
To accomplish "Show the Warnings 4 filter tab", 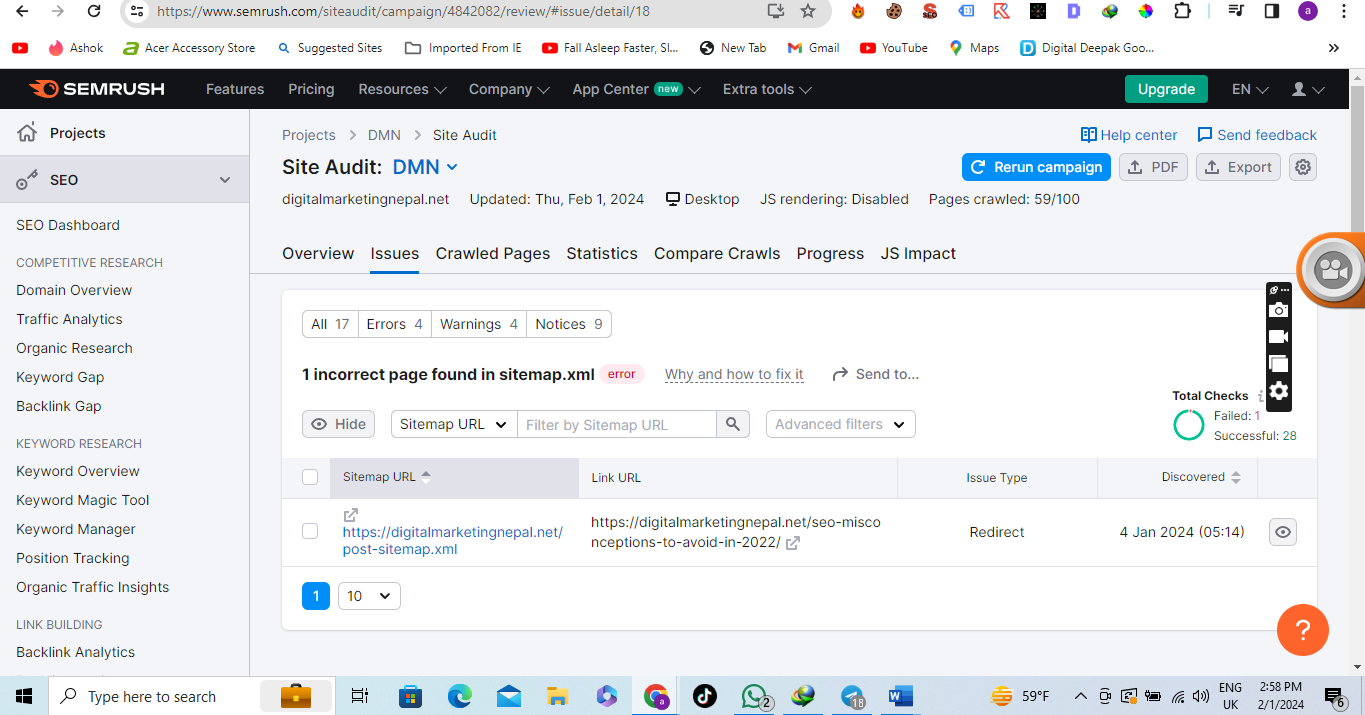I will click(x=479, y=324).
